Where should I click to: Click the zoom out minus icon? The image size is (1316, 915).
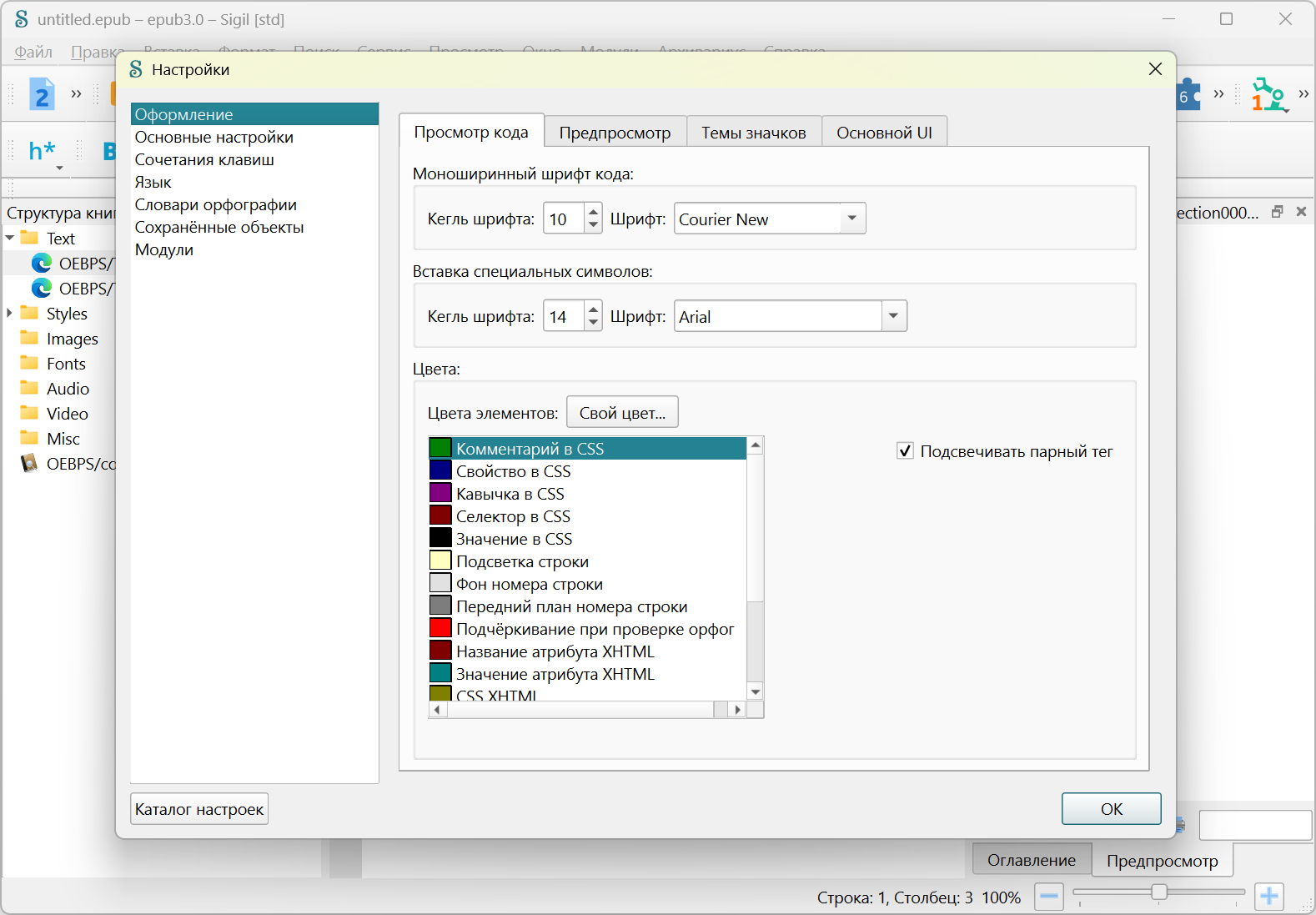(1049, 897)
